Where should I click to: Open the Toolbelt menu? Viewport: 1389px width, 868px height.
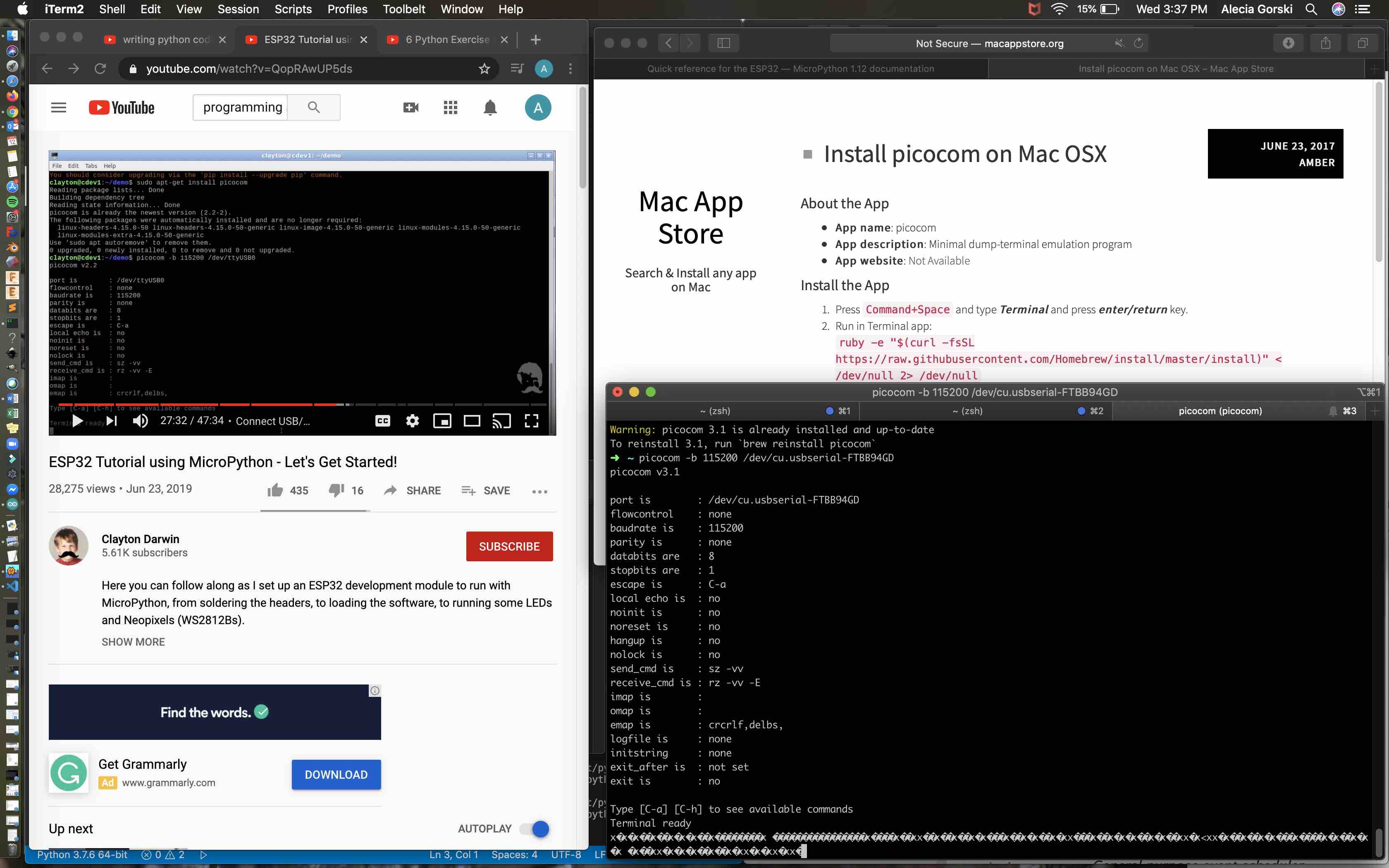click(404, 9)
